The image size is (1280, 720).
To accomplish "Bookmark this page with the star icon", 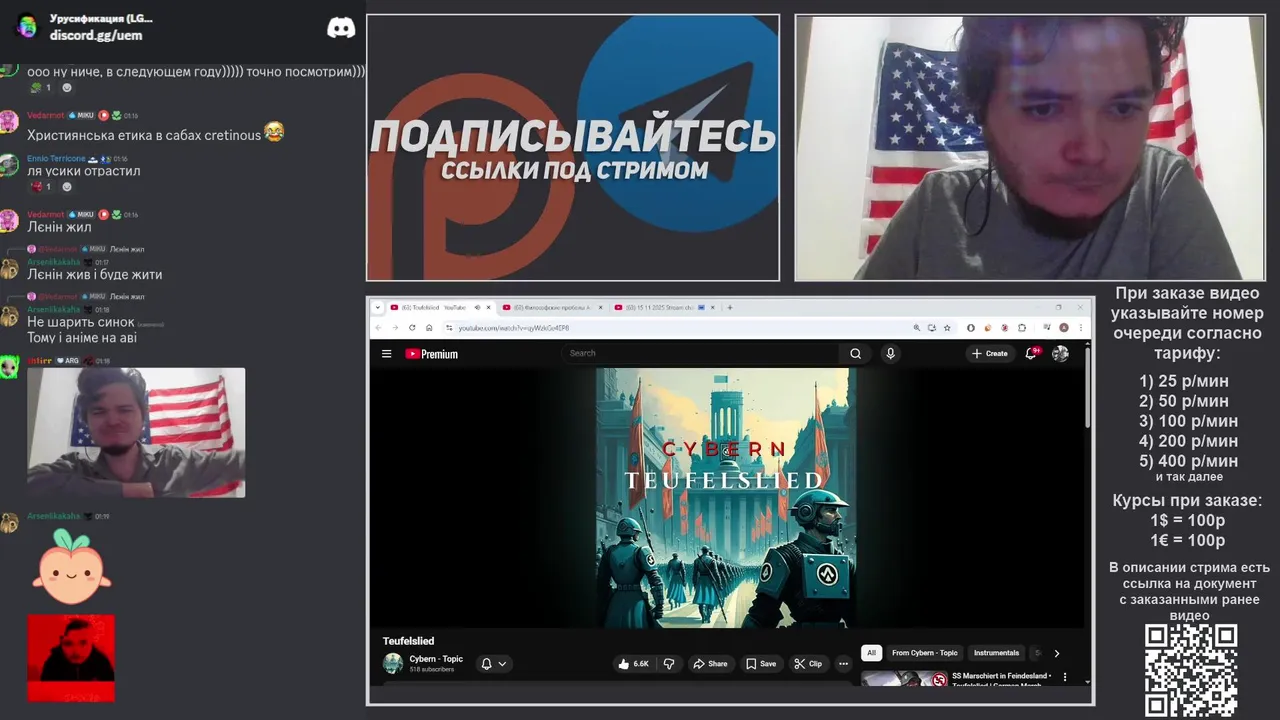I will (947, 327).
